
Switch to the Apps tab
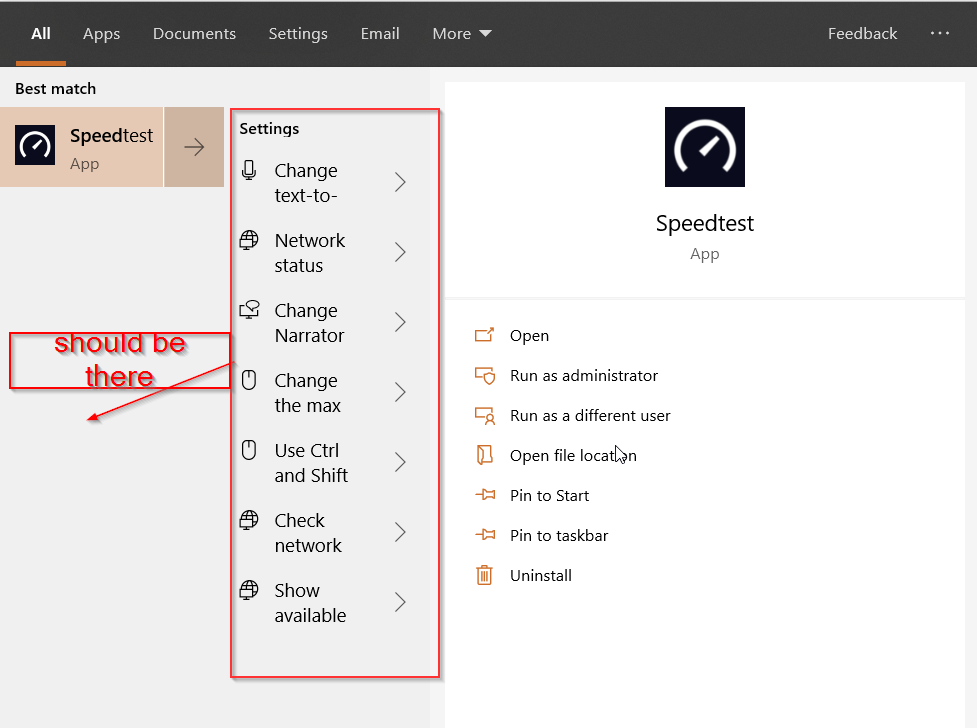pos(102,34)
